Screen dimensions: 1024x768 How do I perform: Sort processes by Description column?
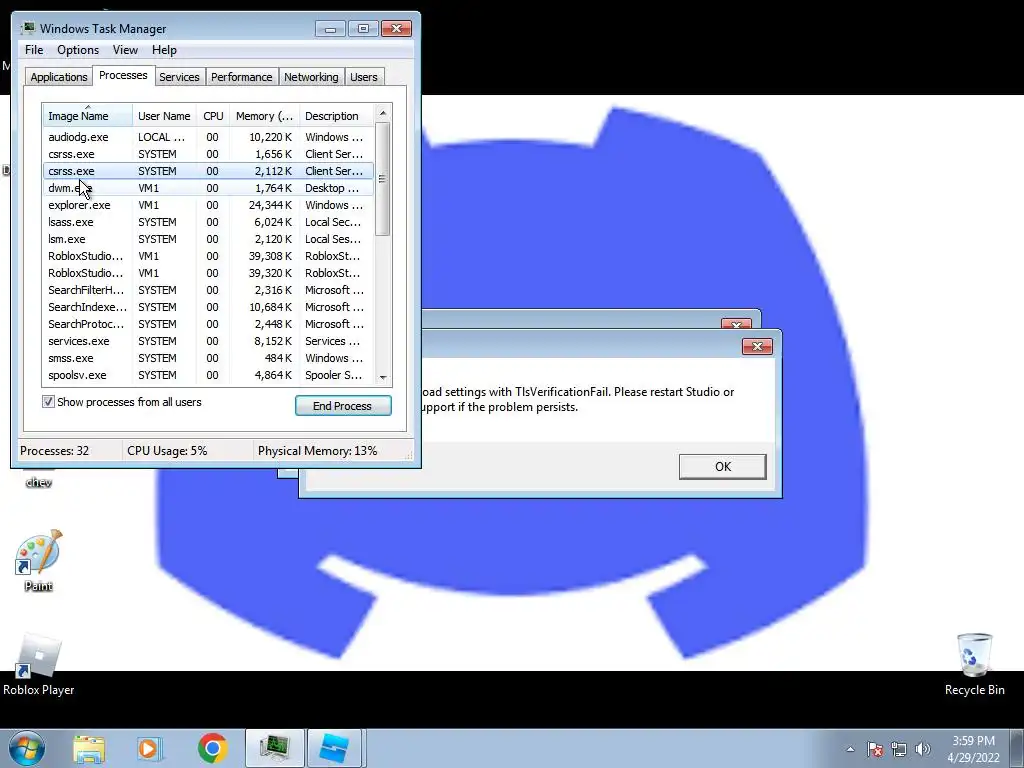(336, 116)
